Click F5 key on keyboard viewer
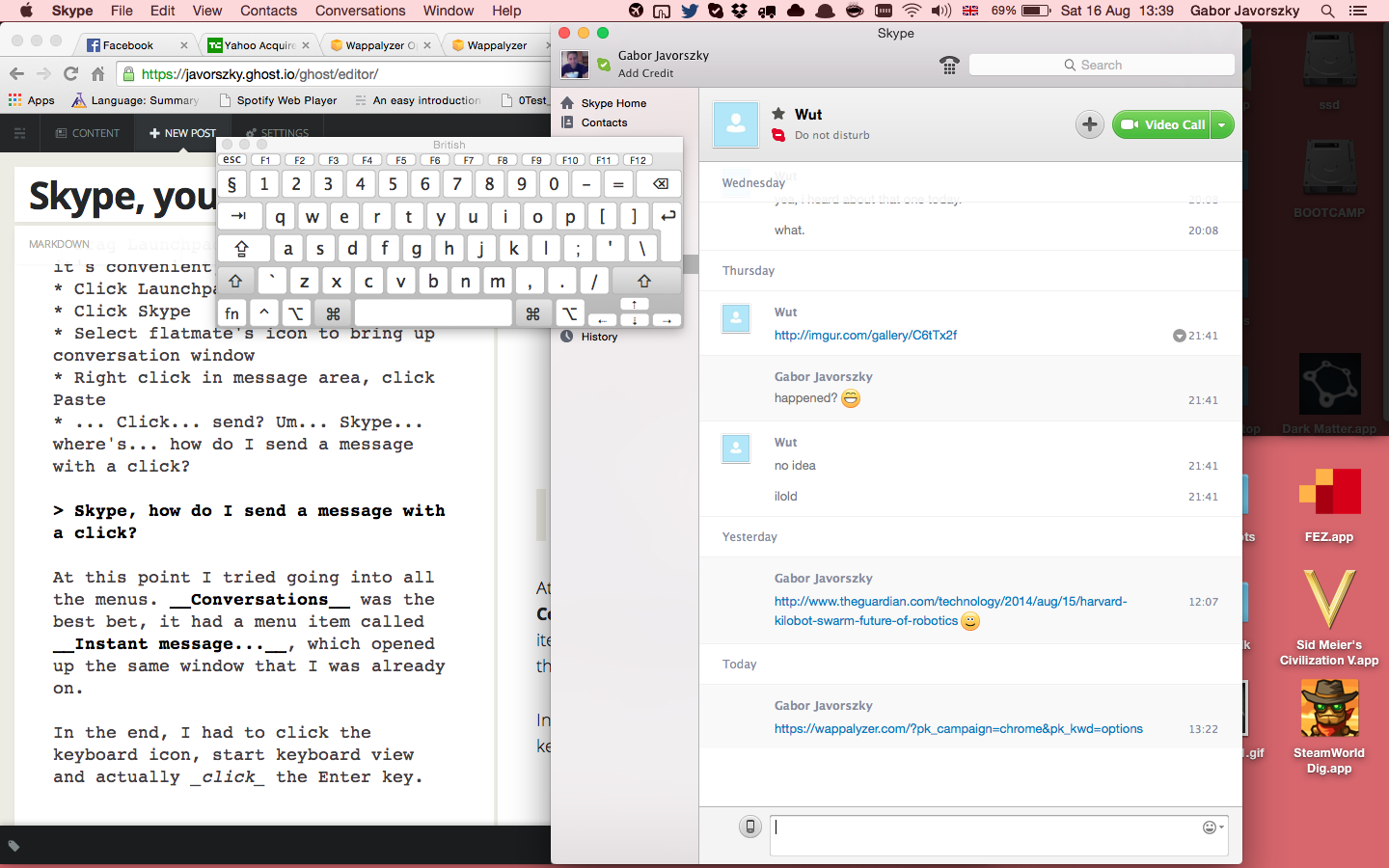Viewport: 1389px width, 868px height. click(401, 160)
